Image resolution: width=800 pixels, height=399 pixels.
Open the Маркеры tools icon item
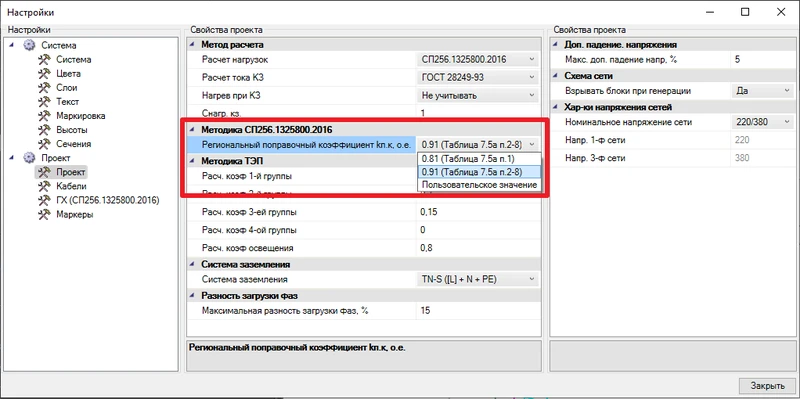coord(44,214)
